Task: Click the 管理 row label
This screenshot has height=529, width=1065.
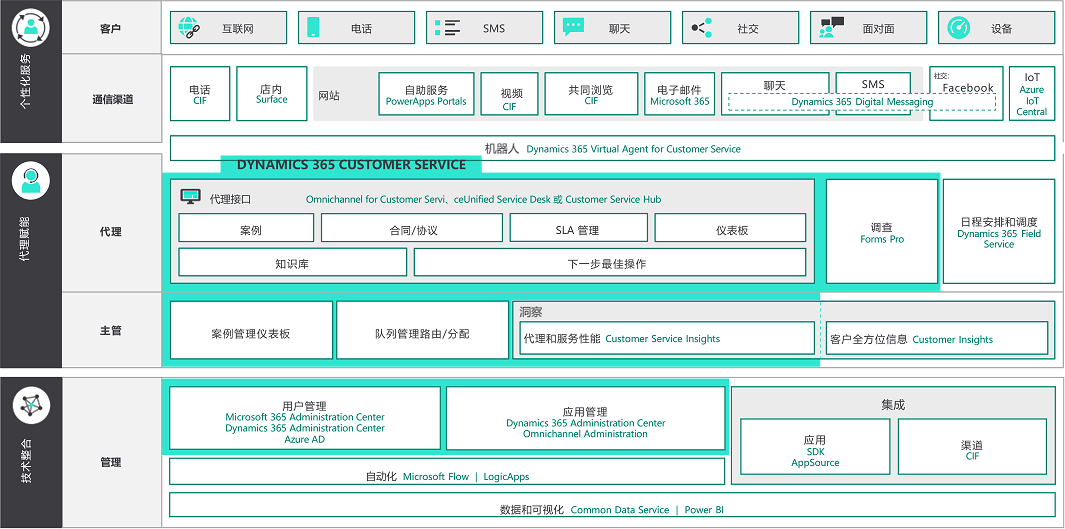Action: coord(110,462)
